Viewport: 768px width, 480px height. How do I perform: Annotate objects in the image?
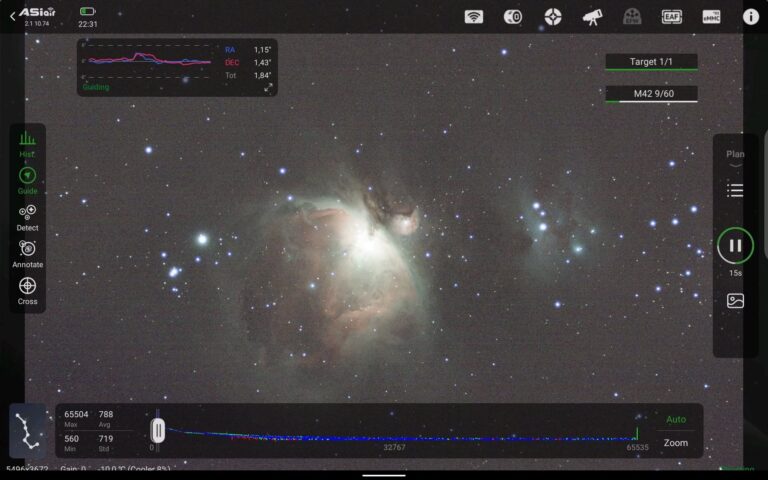point(27,254)
